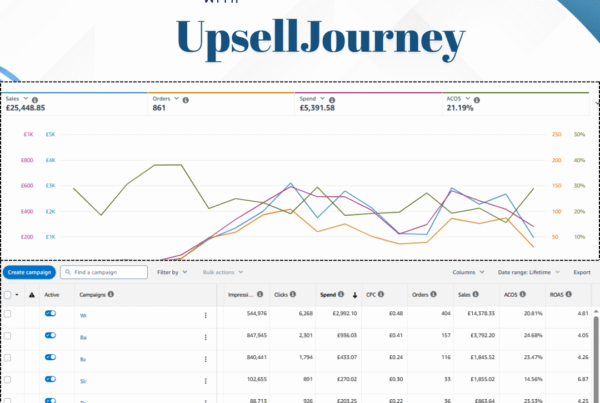
Task: Disable the Active switch in the second campaign row
Action: [51, 335]
